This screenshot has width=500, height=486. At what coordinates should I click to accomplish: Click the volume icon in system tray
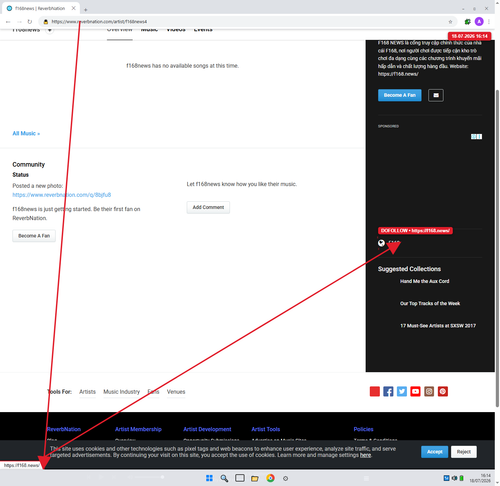click(454, 478)
